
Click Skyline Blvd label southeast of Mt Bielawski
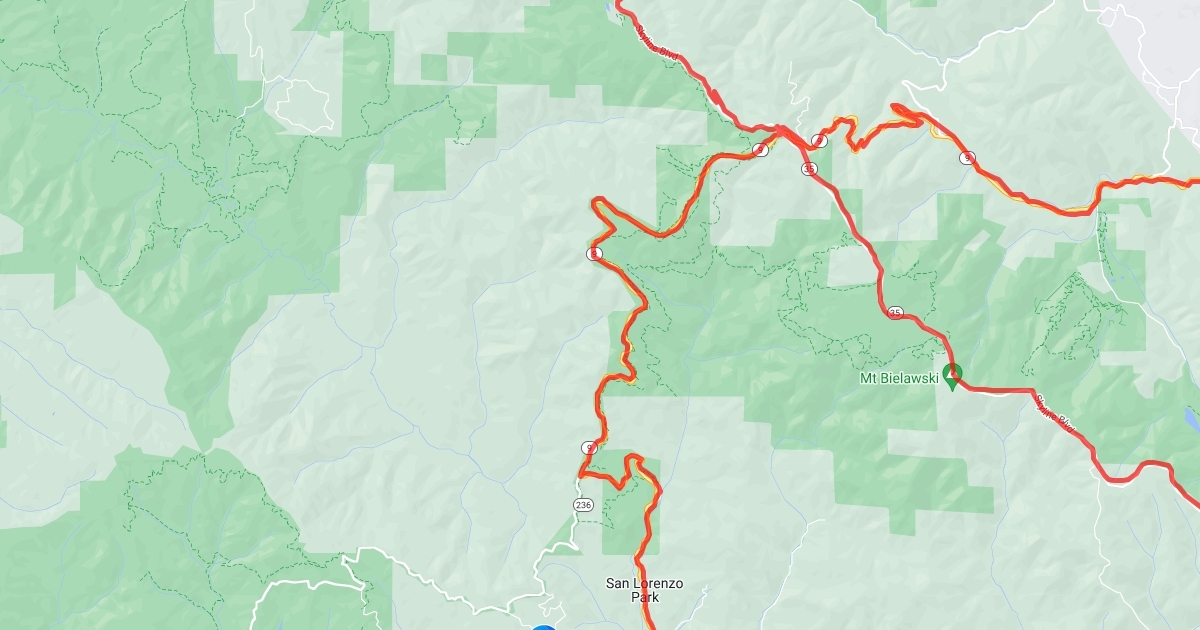point(1056,415)
